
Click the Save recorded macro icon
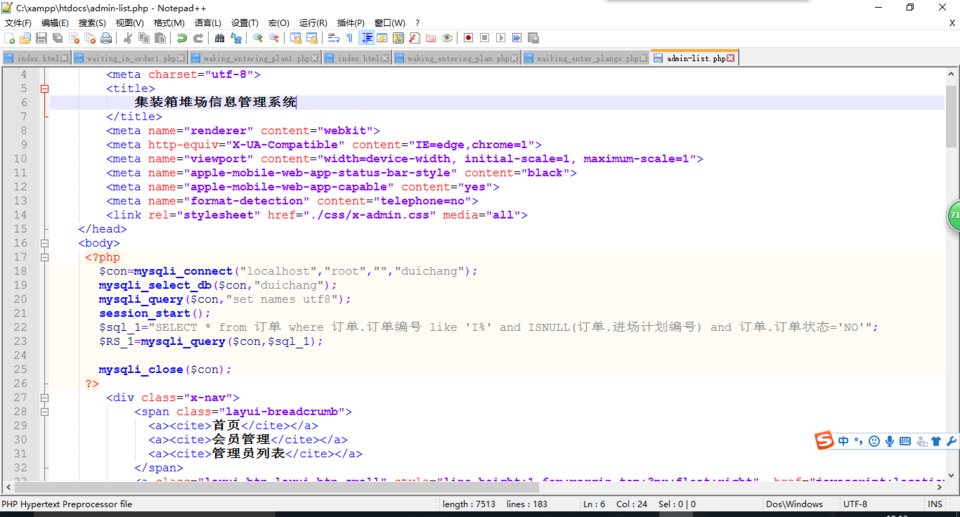(x=533, y=38)
